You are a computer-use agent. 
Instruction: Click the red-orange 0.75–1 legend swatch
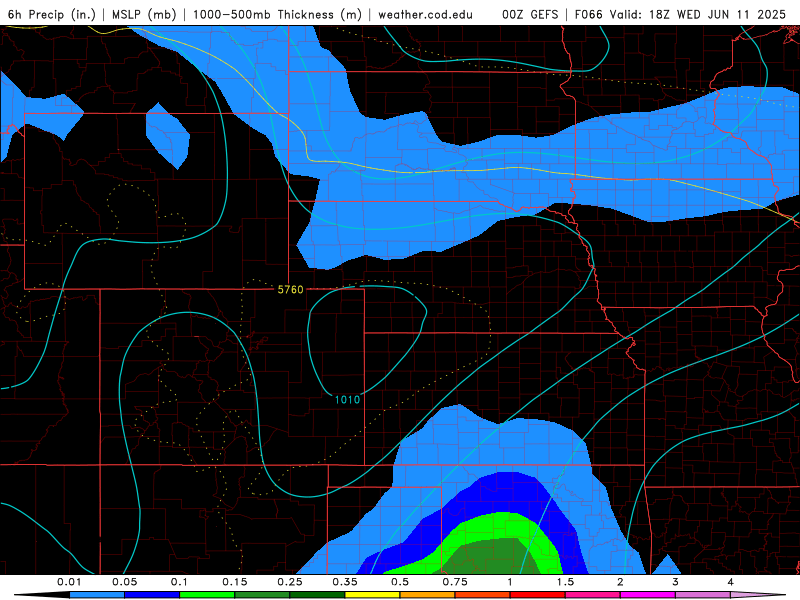pos(483,595)
